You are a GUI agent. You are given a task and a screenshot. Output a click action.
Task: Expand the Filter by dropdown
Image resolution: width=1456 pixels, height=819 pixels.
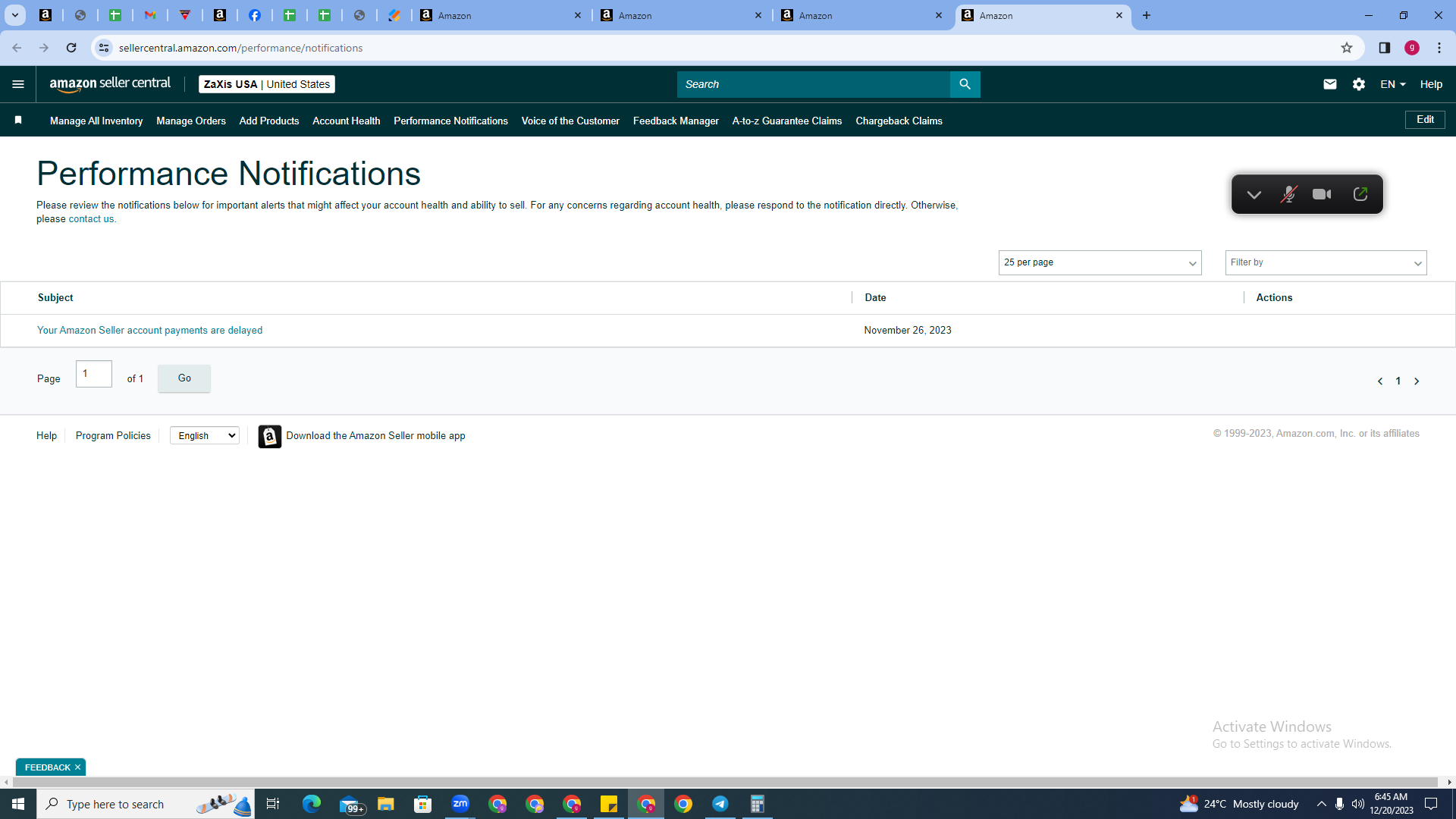[1326, 262]
